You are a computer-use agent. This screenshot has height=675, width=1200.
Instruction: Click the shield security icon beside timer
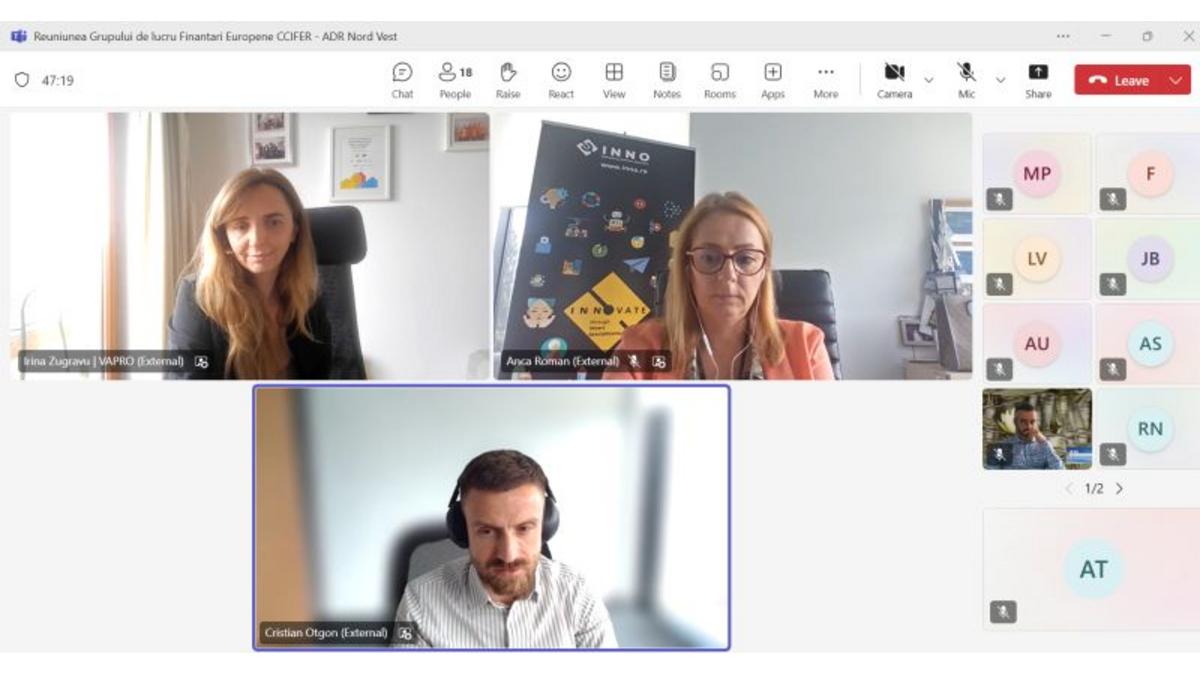click(x=22, y=80)
